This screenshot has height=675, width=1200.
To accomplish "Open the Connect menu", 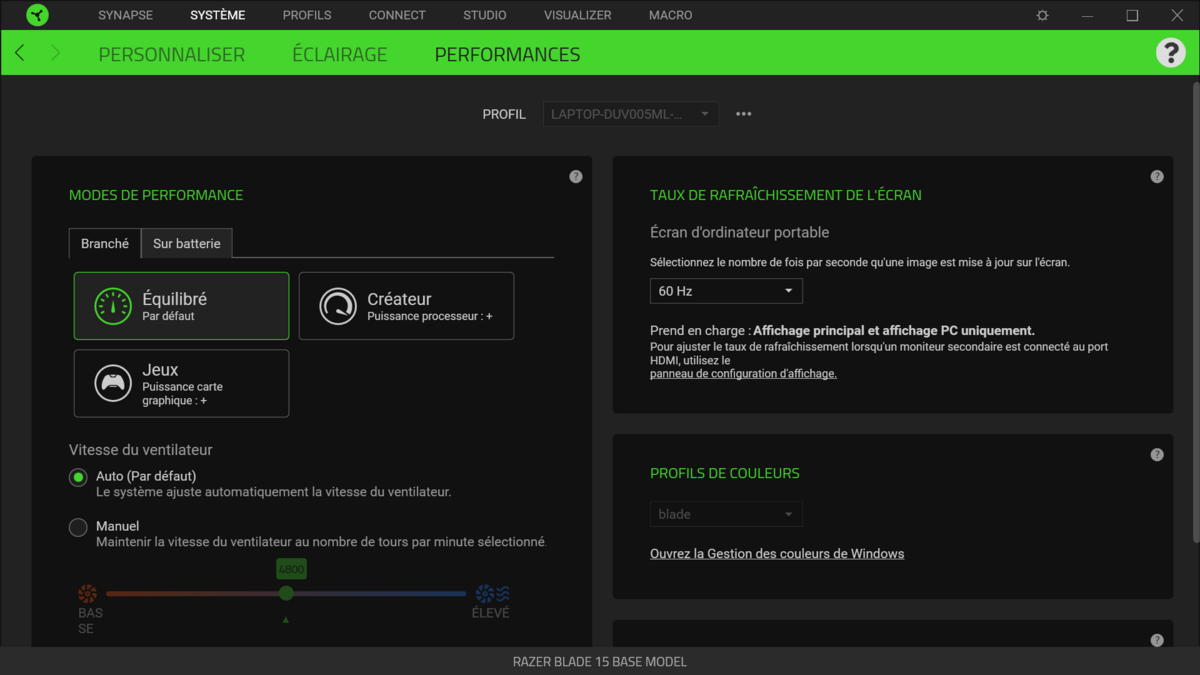I will click(397, 15).
